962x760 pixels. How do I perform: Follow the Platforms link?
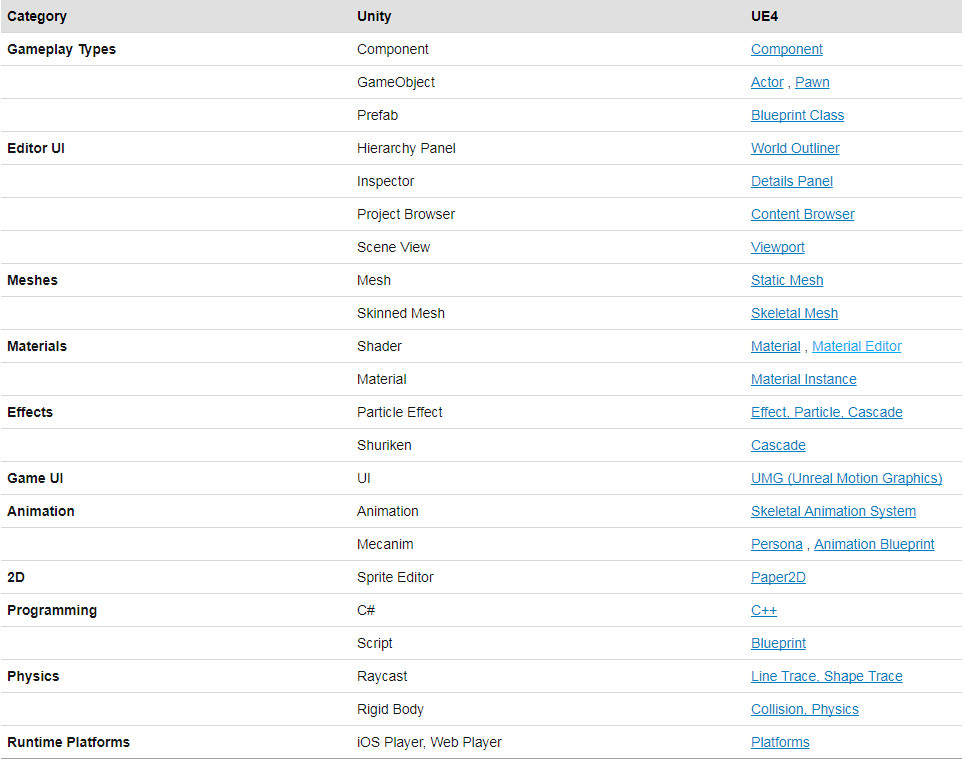(x=780, y=743)
